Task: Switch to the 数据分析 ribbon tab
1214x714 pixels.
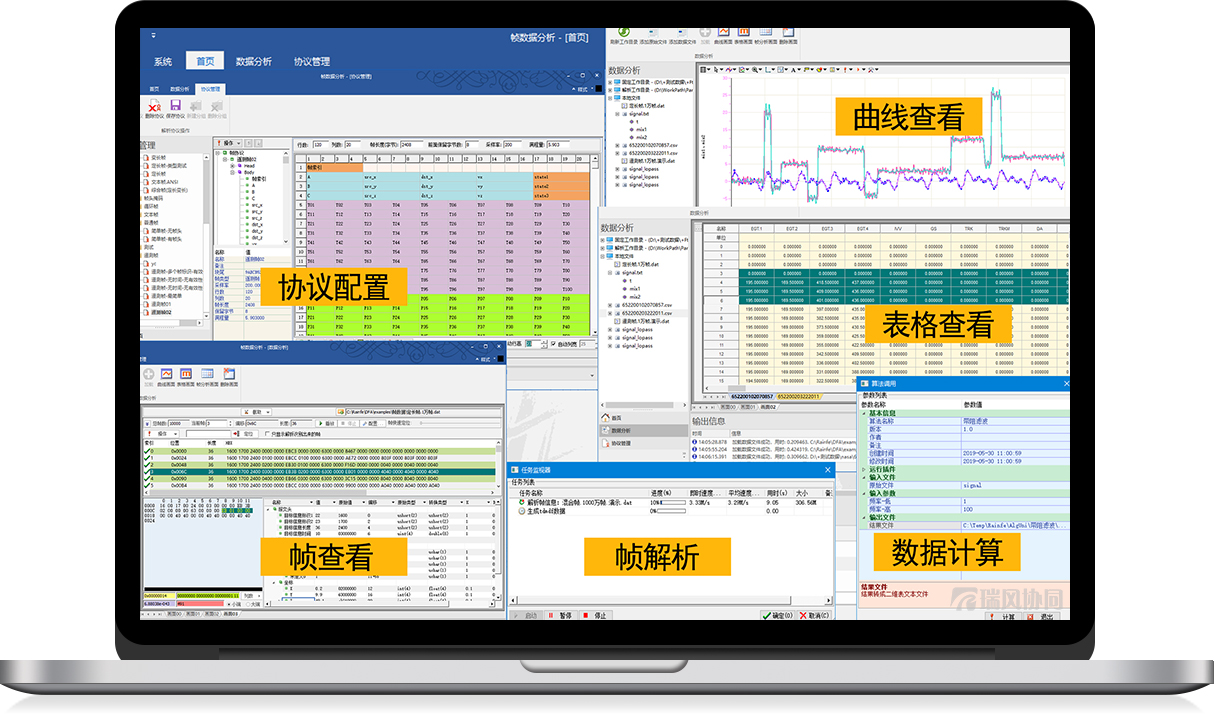Action: [x=253, y=61]
